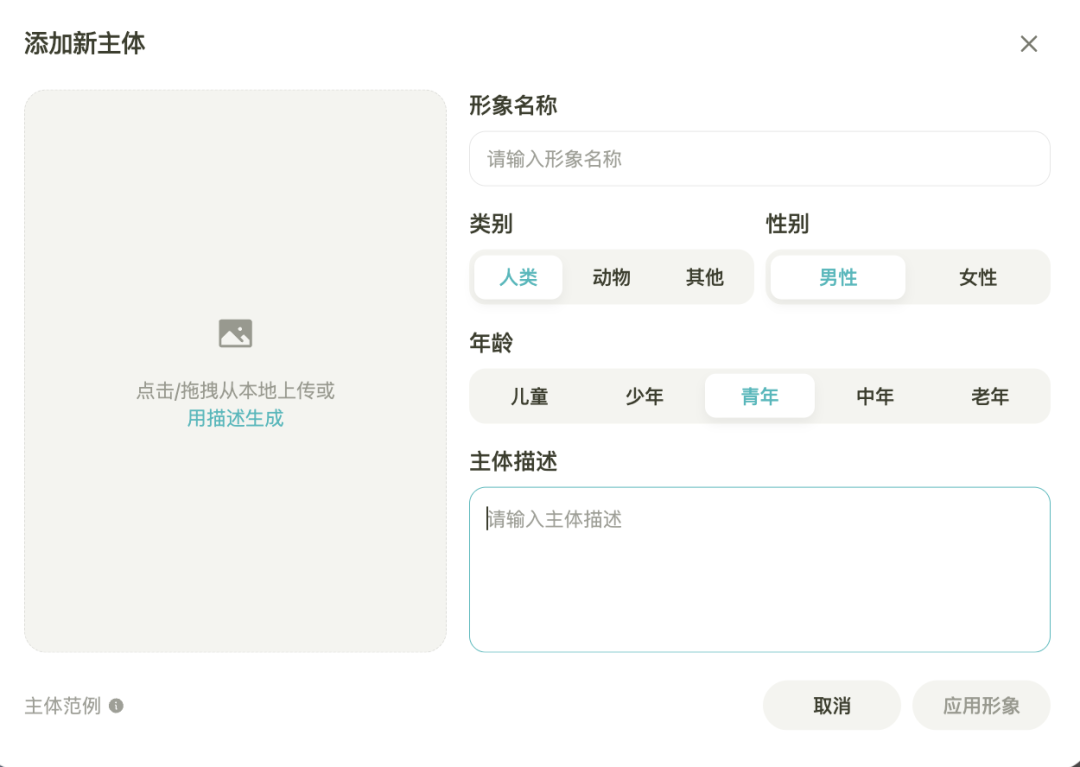Screen dimensions: 1080x767
Task: Switch gender to 女性
Action: [977, 278]
